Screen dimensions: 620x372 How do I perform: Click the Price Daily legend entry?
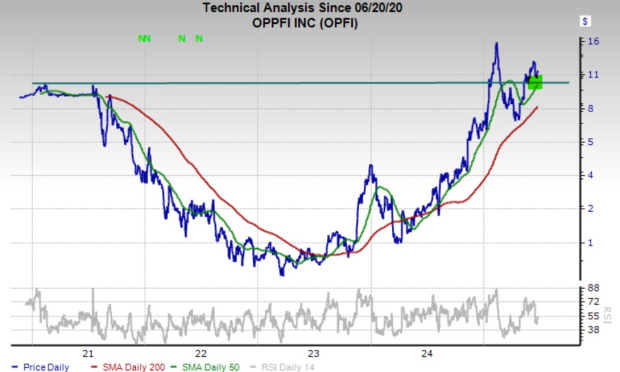click(40, 367)
